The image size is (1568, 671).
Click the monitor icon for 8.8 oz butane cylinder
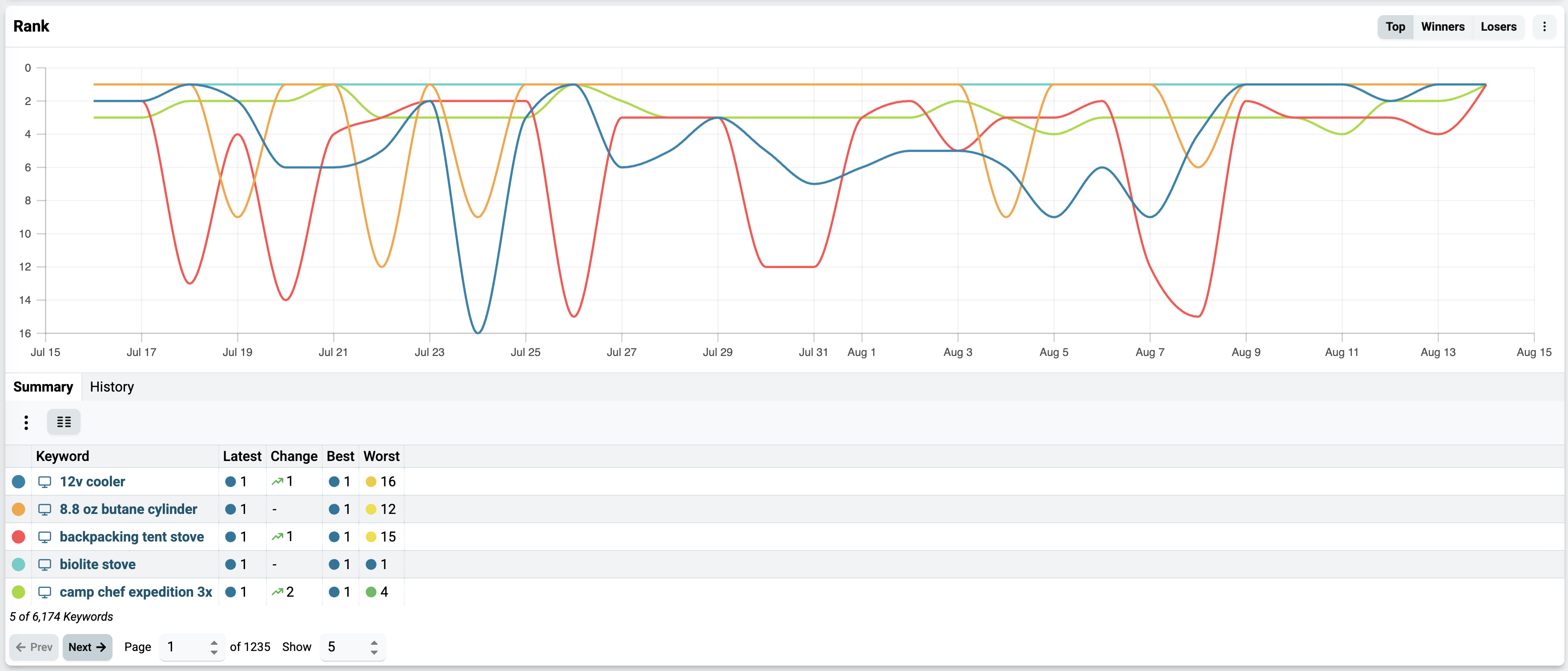(x=44, y=509)
